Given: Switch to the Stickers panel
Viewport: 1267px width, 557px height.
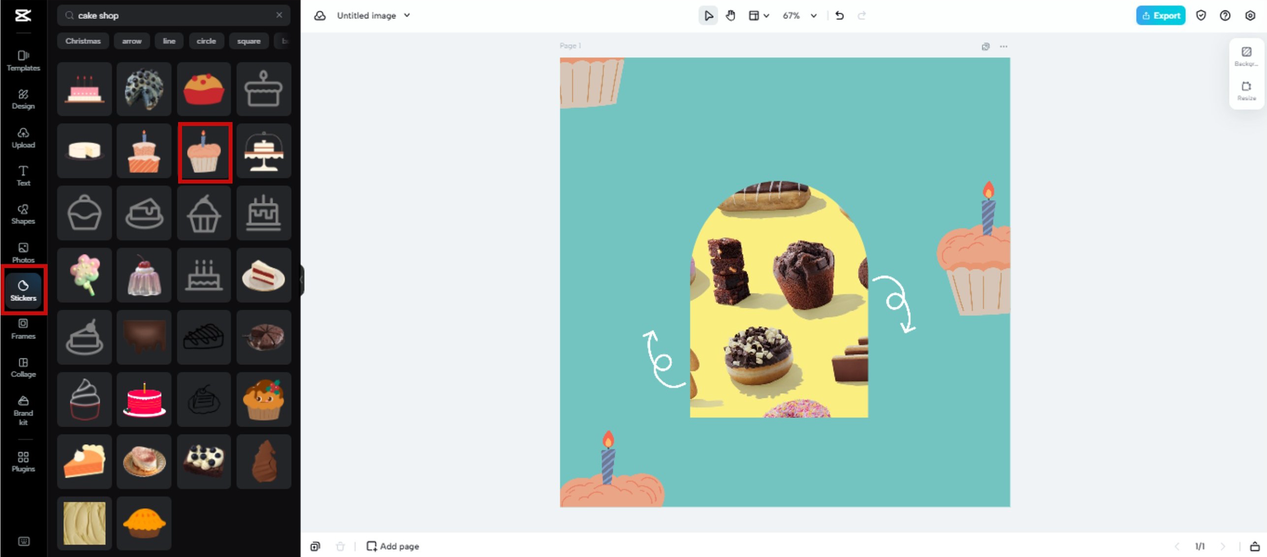Looking at the screenshot, I should [x=23, y=290].
